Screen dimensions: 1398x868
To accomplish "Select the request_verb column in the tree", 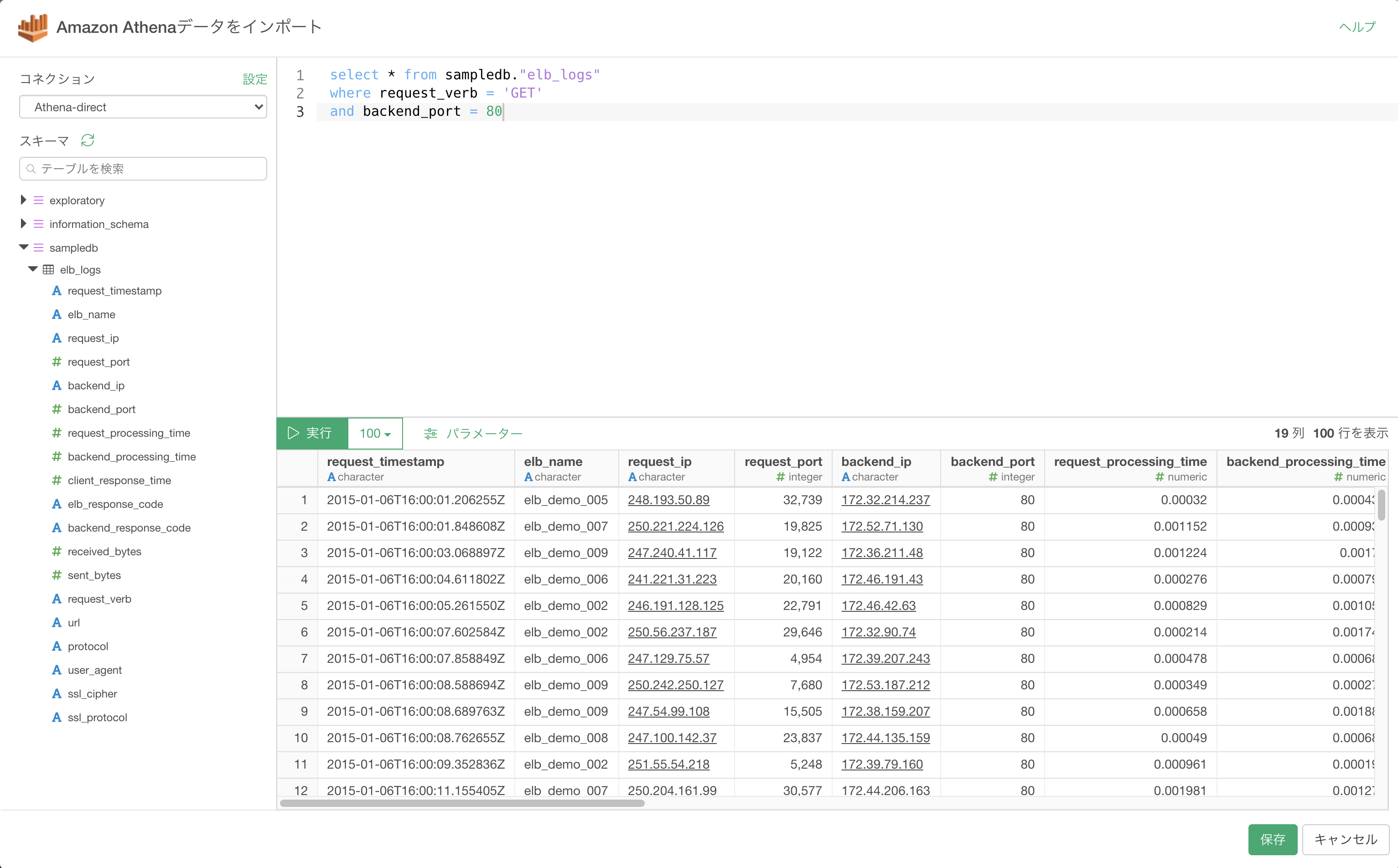I will click(x=99, y=599).
